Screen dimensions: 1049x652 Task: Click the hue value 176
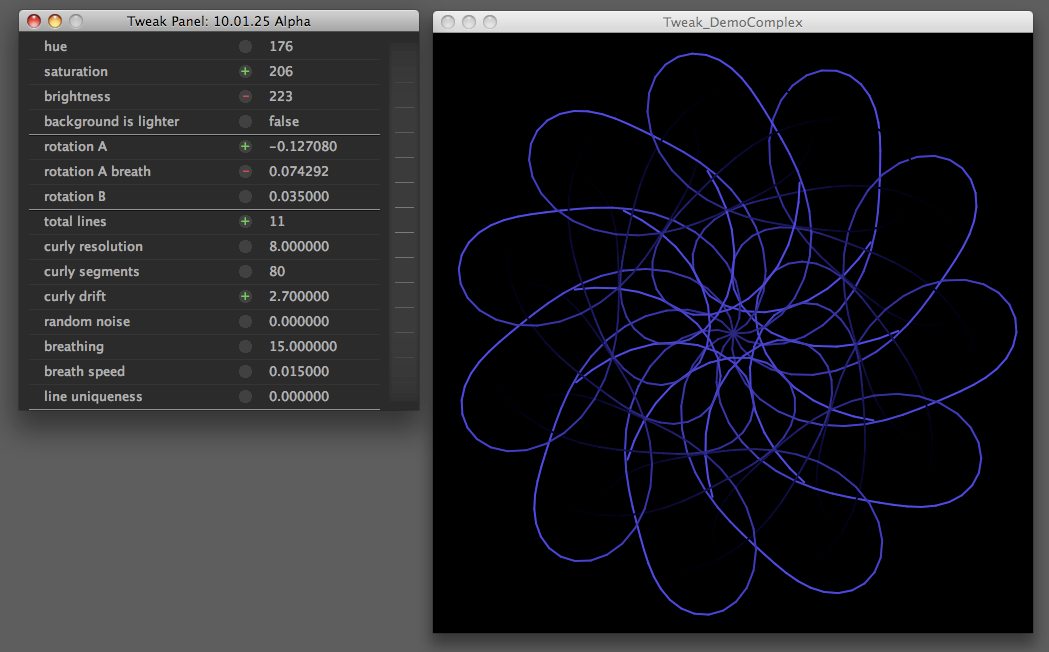pos(281,47)
